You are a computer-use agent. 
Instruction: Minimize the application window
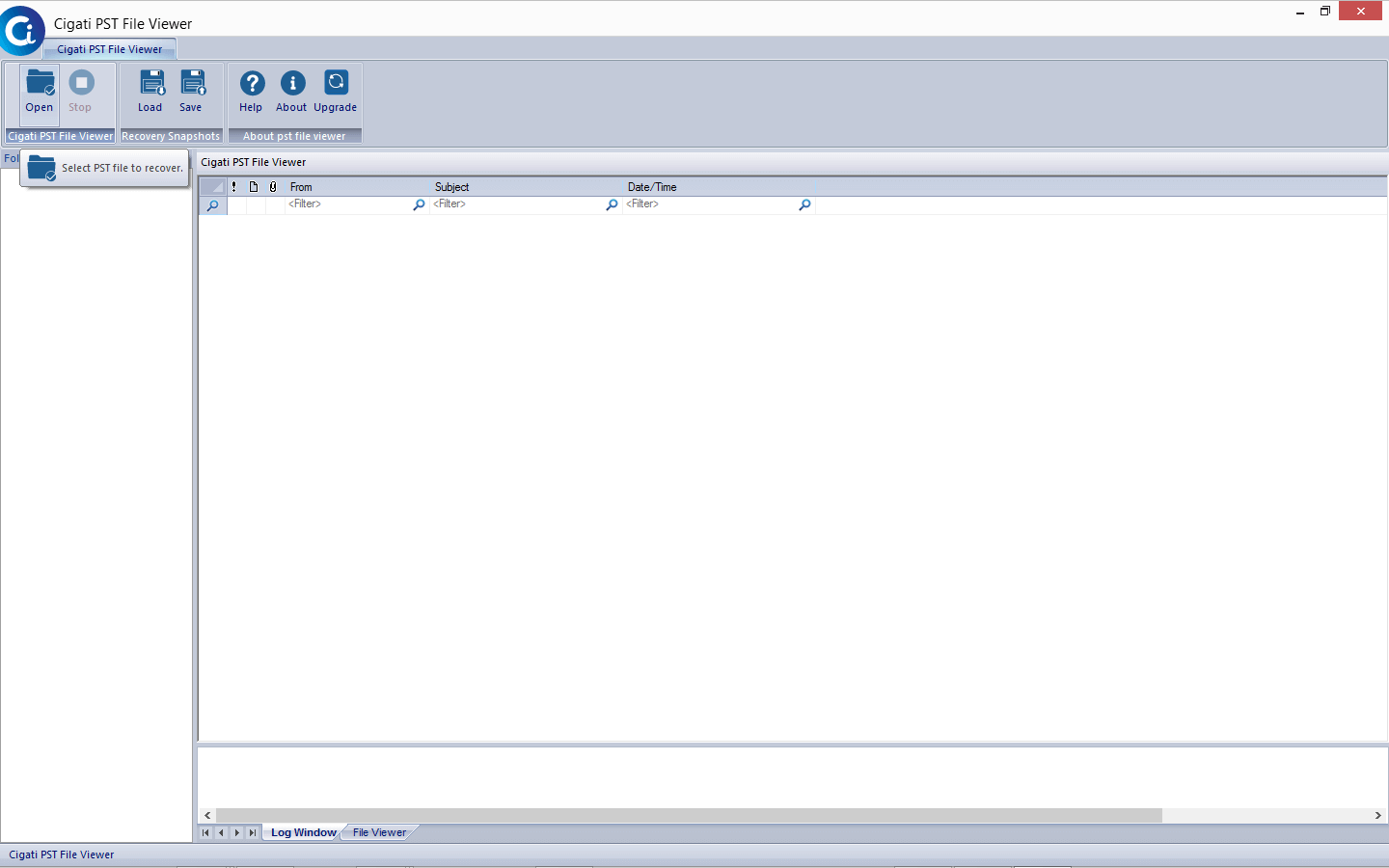click(1300, 12)
